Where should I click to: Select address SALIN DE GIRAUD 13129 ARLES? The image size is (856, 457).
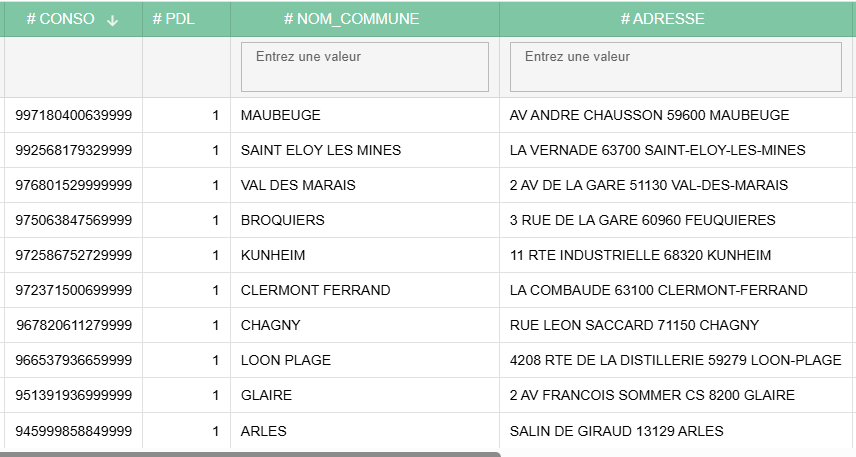pyautogui.click(x=616, y=431)
